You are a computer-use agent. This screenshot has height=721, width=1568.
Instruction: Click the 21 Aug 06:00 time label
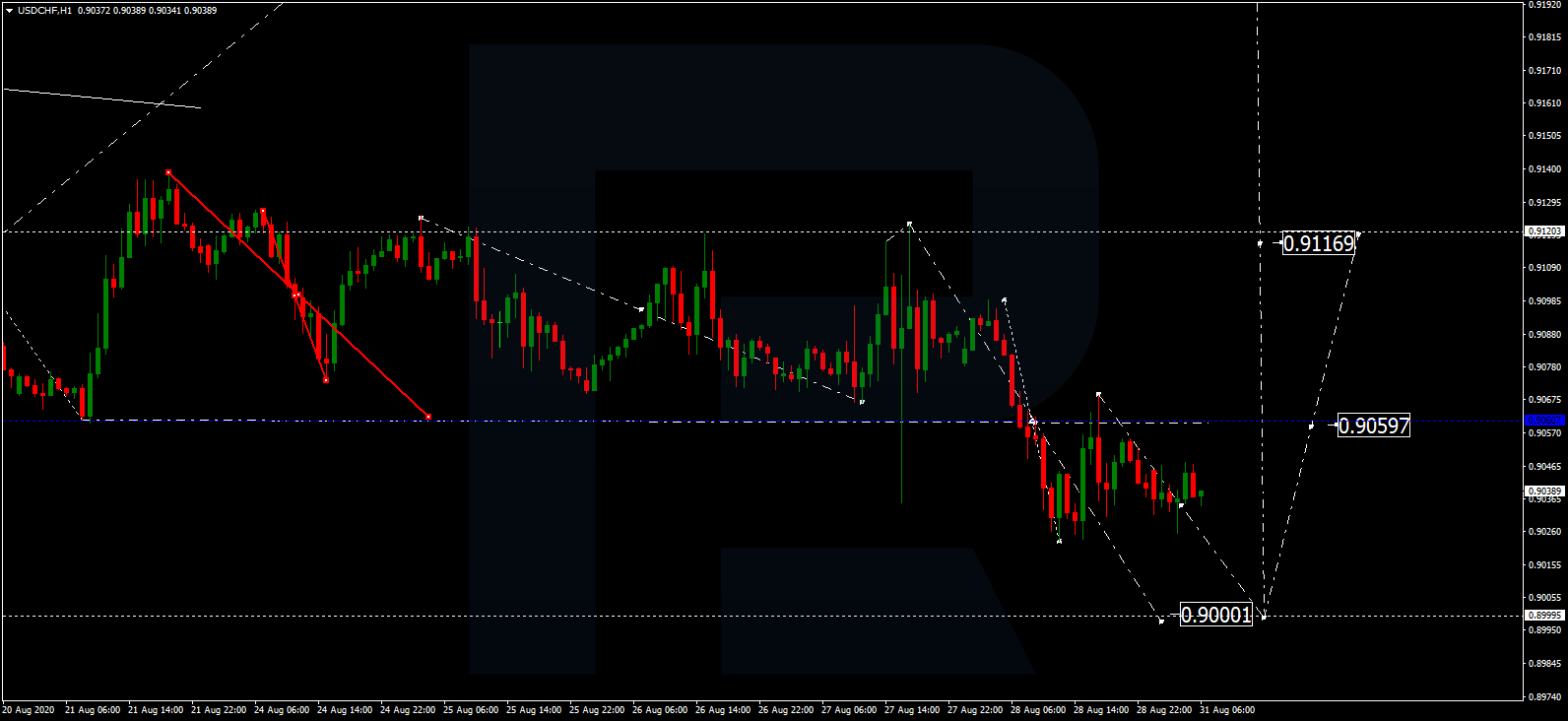(x=93, y=710)
